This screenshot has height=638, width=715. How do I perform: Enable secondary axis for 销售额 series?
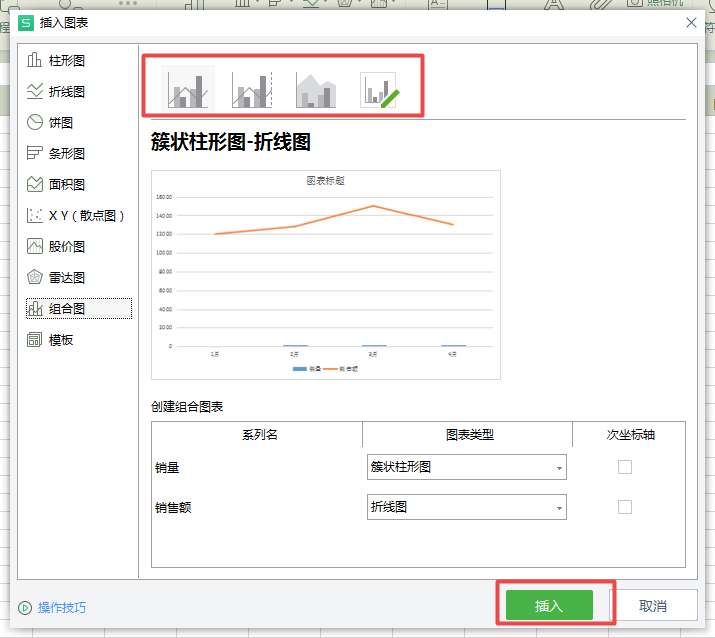pos(625,507)
